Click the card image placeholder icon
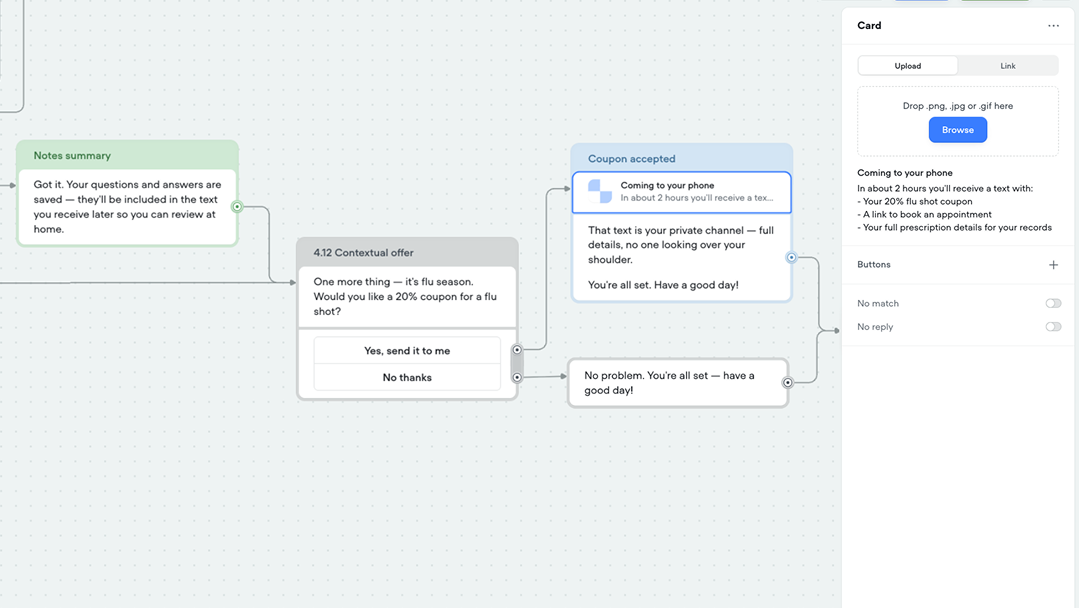 (x=600, y=192)
